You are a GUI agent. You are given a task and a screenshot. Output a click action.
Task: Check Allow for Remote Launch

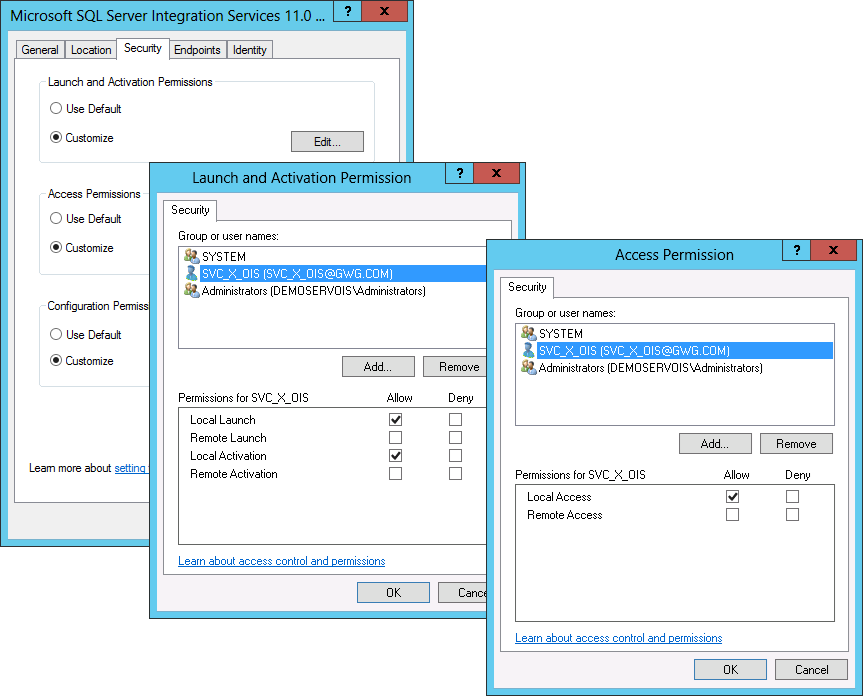395,437
